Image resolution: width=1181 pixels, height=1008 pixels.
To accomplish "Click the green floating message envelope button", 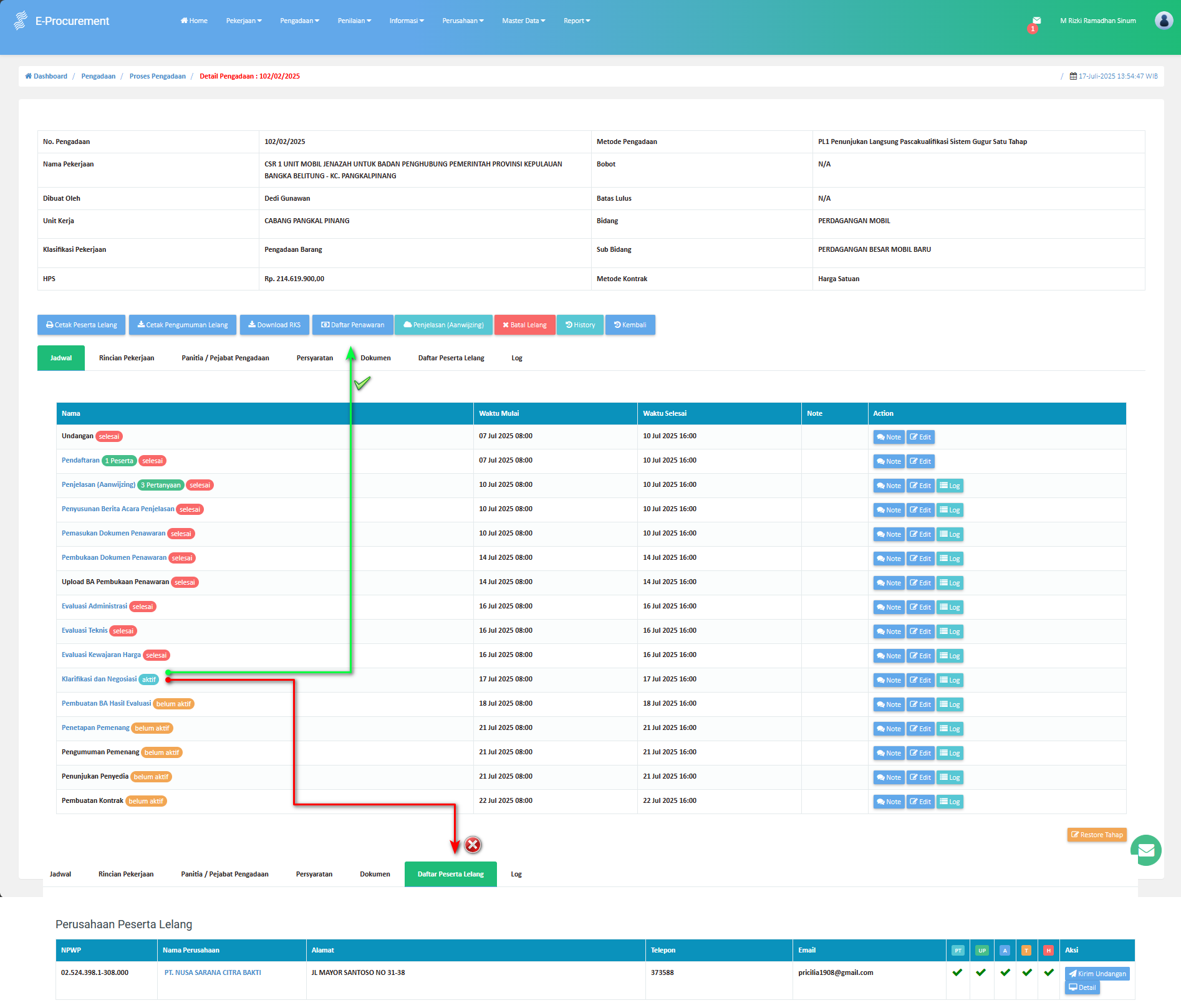I will coord(1146,850).
